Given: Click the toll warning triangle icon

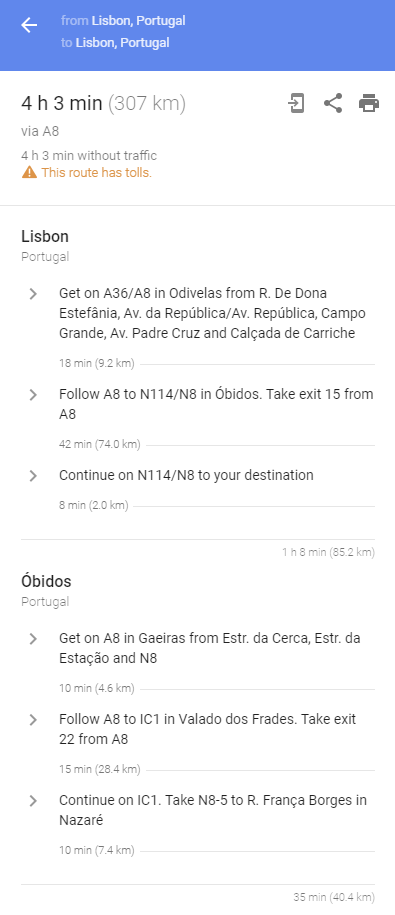Looking at the screenshot, I should [29, 173].
